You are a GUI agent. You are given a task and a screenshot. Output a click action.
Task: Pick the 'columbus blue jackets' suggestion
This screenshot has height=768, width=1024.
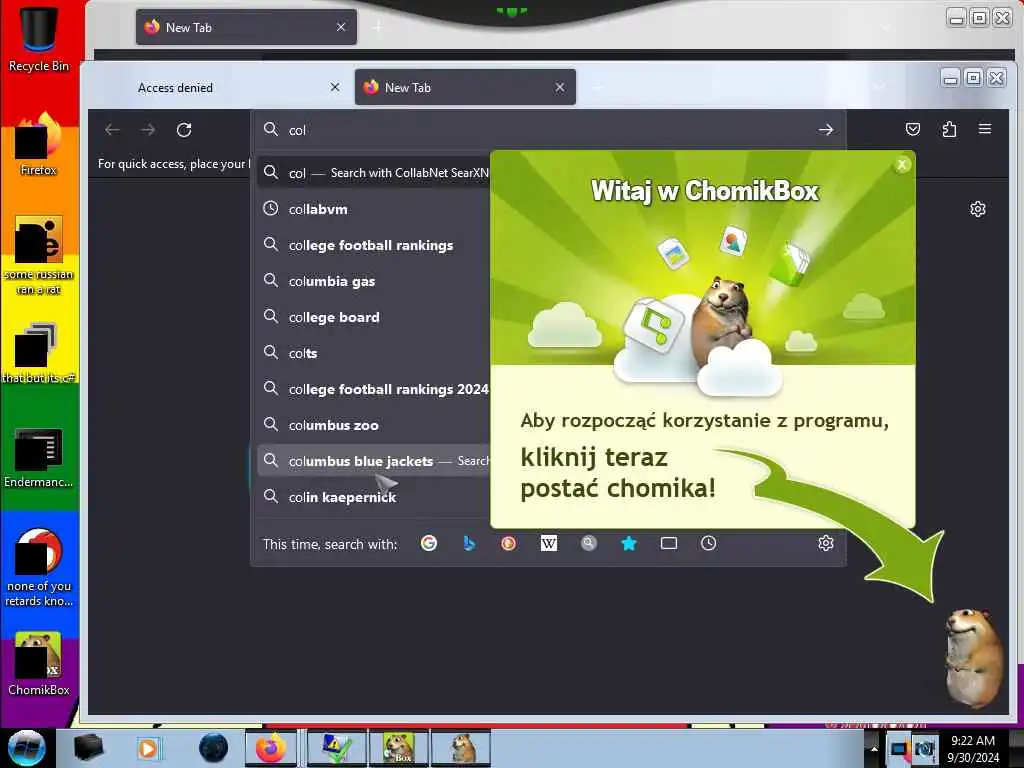[x=376, y=461]
